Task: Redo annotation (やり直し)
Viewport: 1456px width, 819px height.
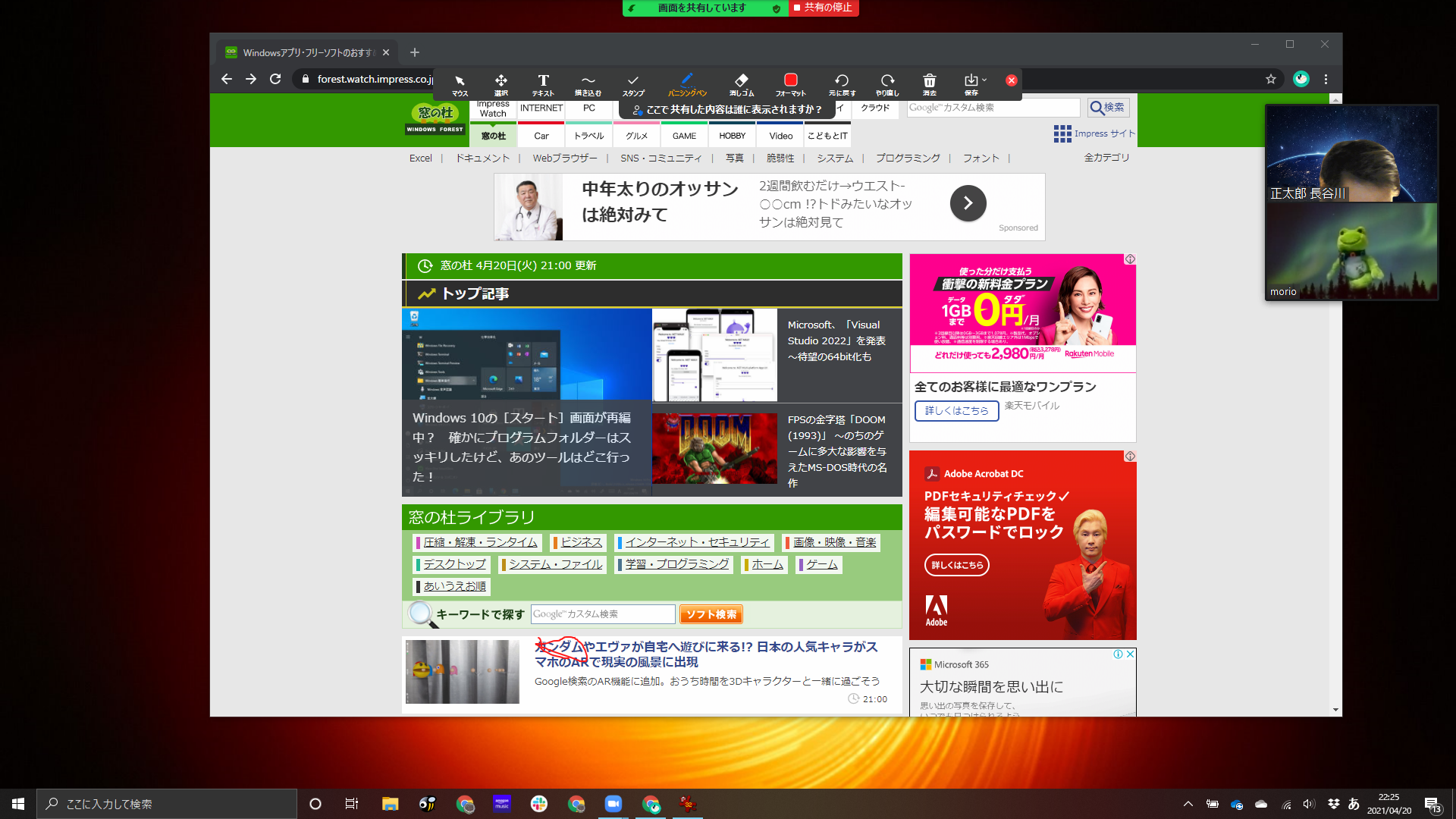Action: pyautogui.click(x=887, y=84)
